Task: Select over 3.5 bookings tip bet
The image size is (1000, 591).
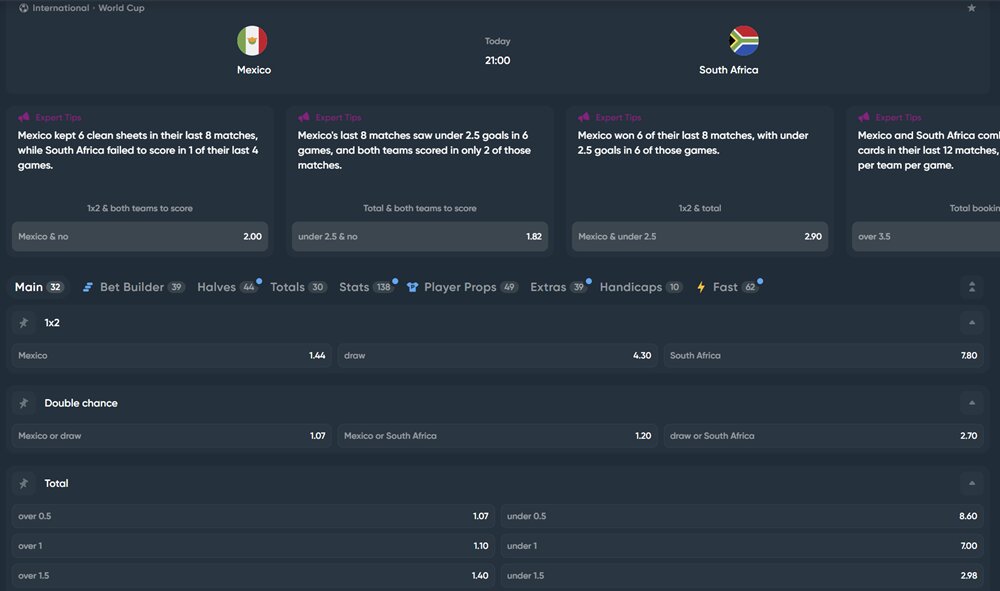Action: click(926, 237)
